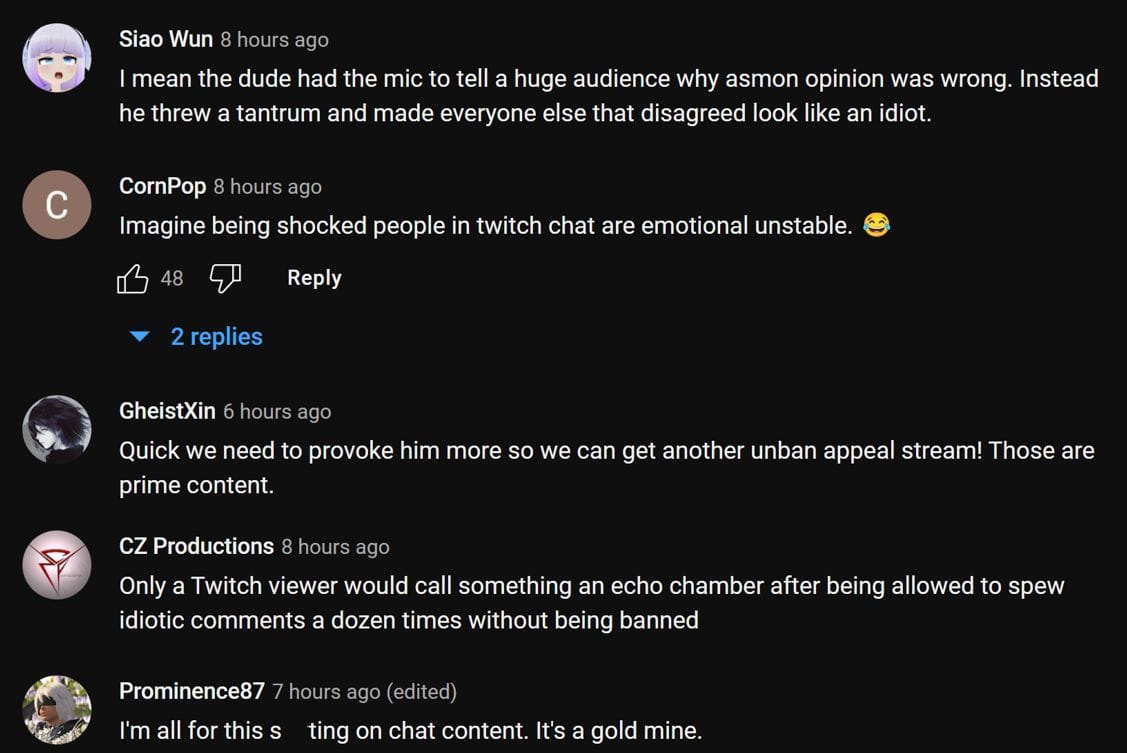The height and width of the screenshot is (753, 1127).
Task: Click Prominence87's avatar image
Action: click(x=57, y=709)
